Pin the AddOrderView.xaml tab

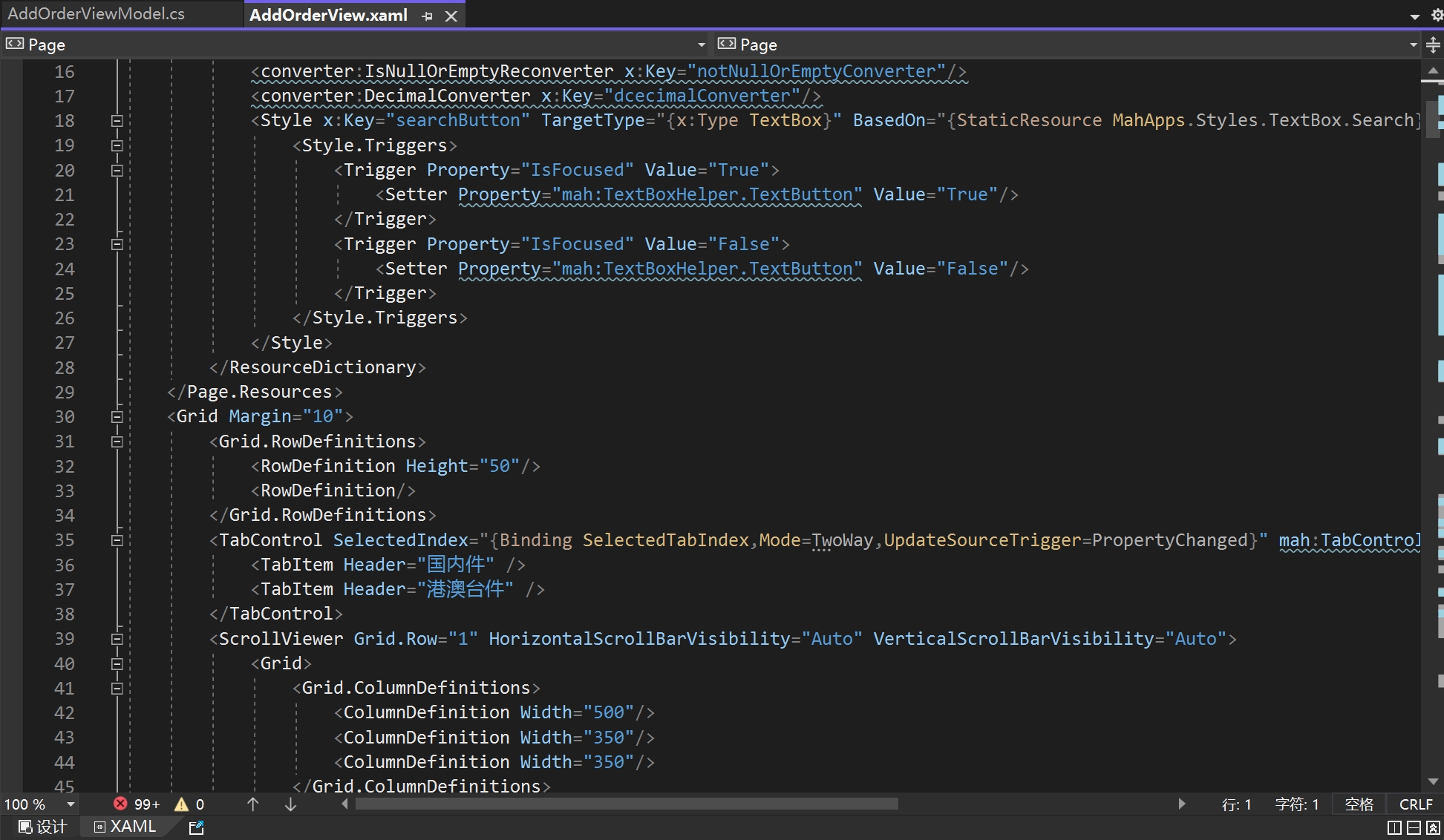pos(427,16)
